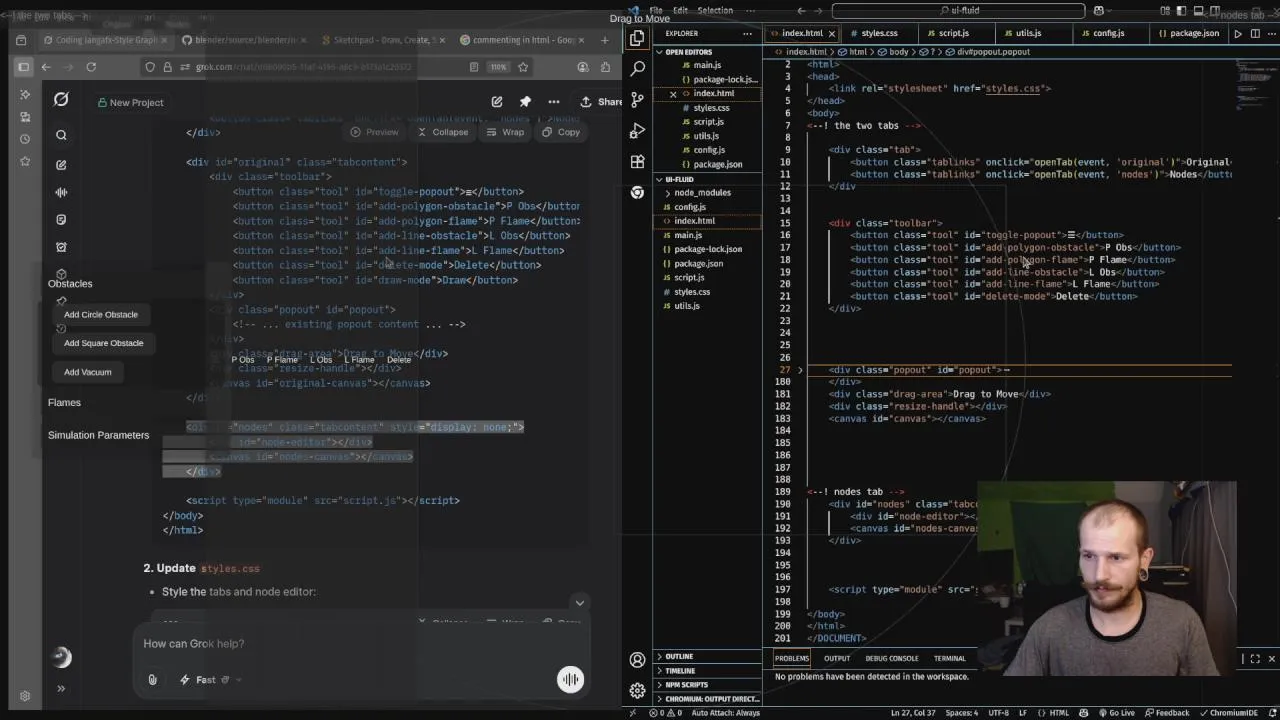Bookmark this page with star icon
The height and width of the screenshot is (720, 1280).
pos(523,67)
